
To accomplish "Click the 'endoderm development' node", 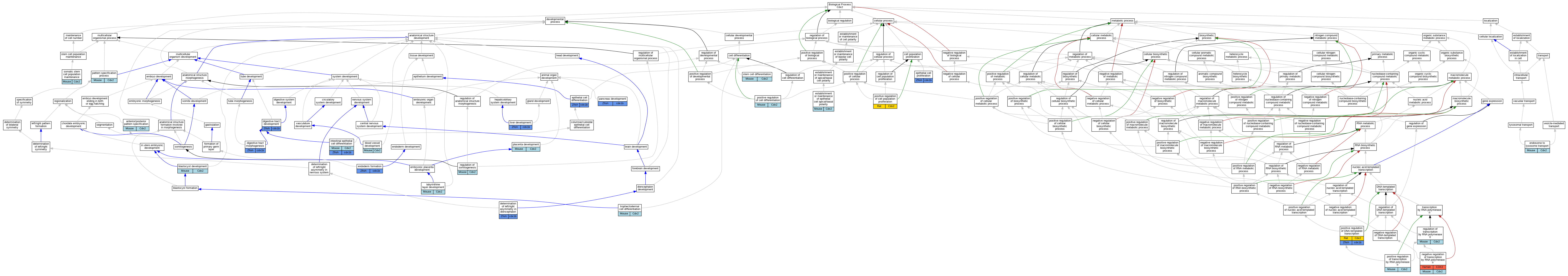I will [406, 146].
